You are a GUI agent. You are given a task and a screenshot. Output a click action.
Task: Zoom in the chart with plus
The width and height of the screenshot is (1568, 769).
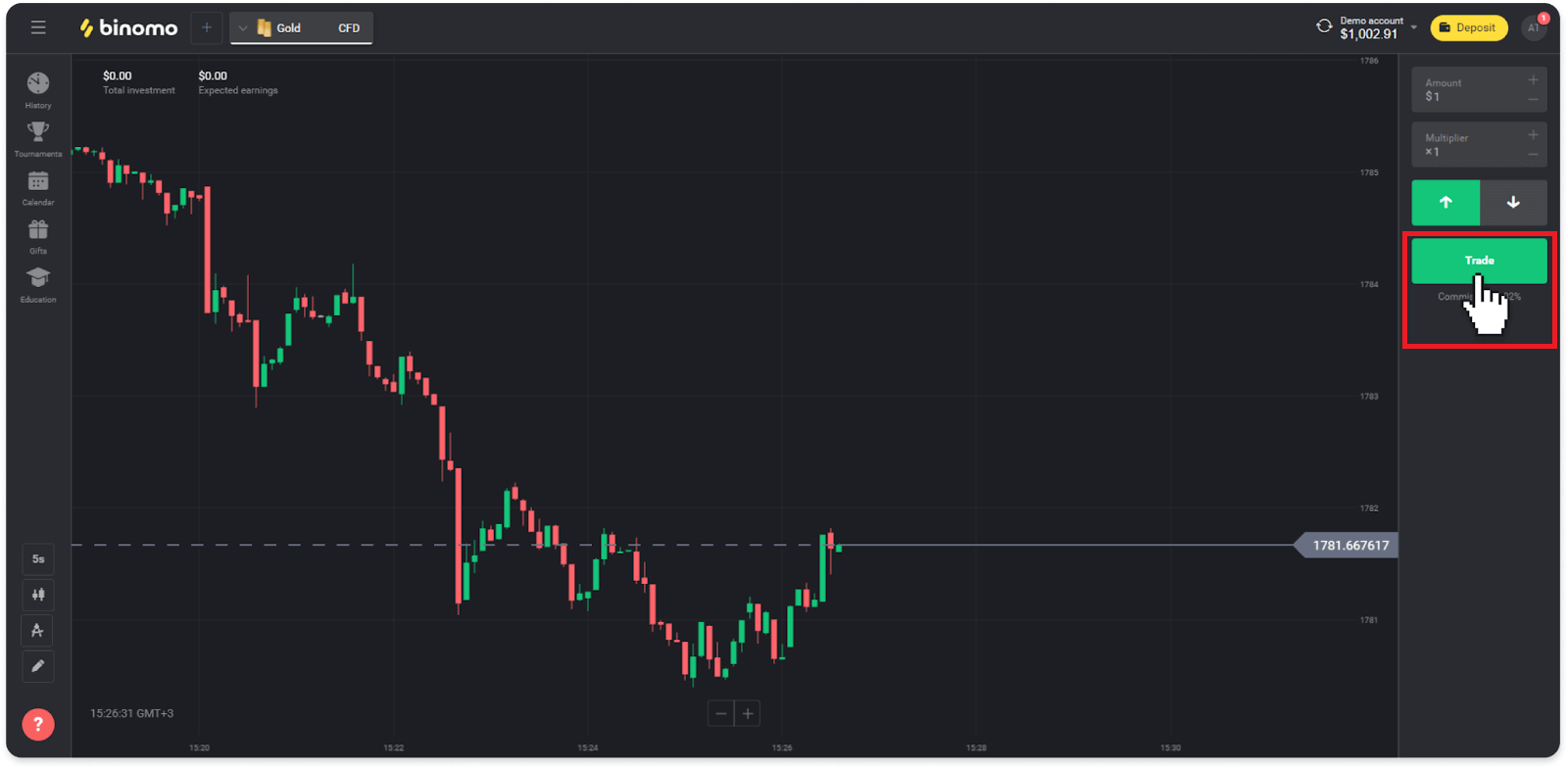click(748, 714)
